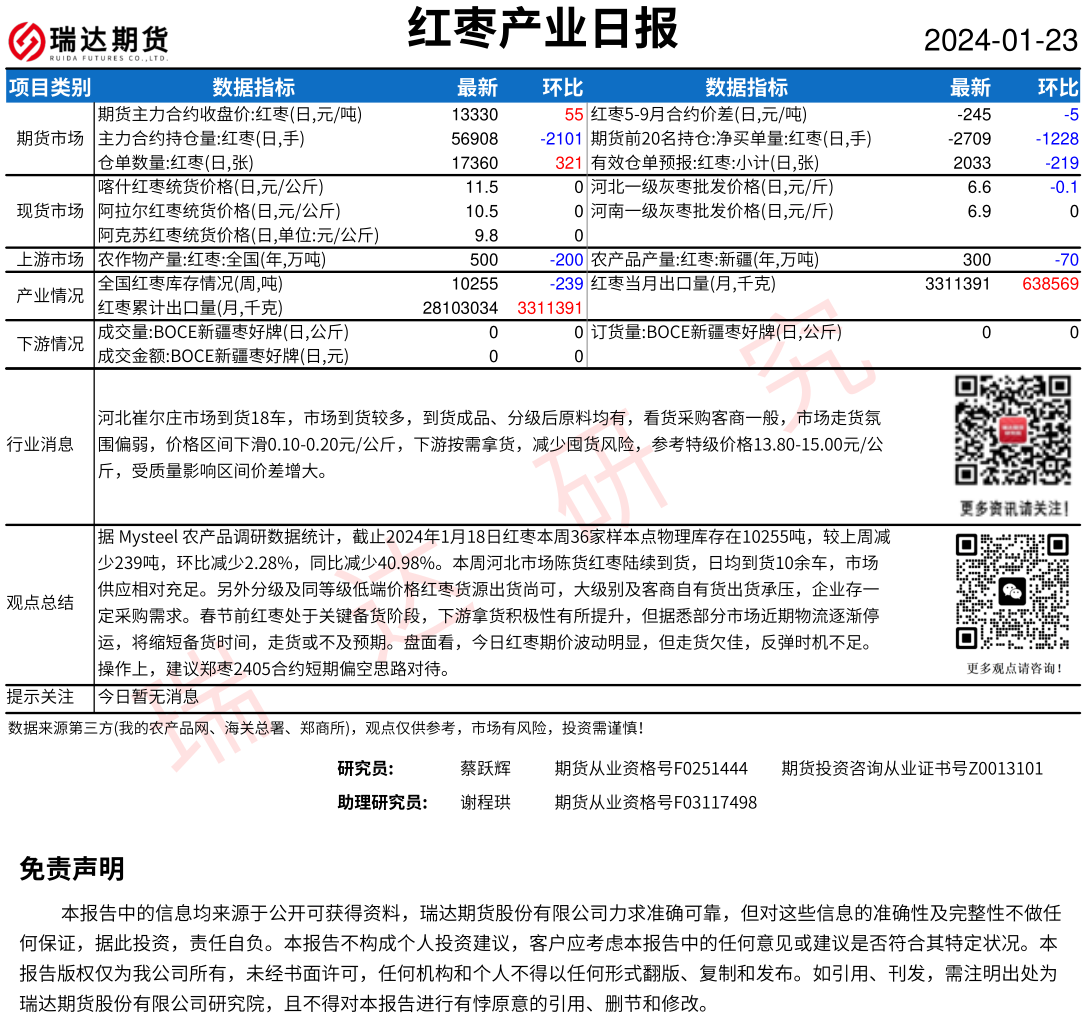Select the 现货市场 category row label
This screenshot has height=1017, width=1086.
coord(50,211)
